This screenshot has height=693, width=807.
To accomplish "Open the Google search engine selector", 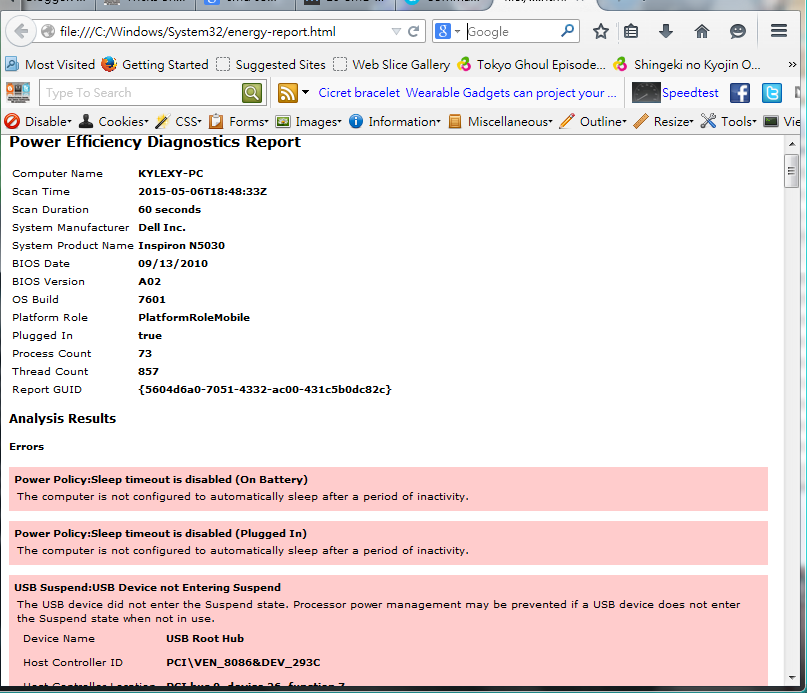I will pos(447,32).
